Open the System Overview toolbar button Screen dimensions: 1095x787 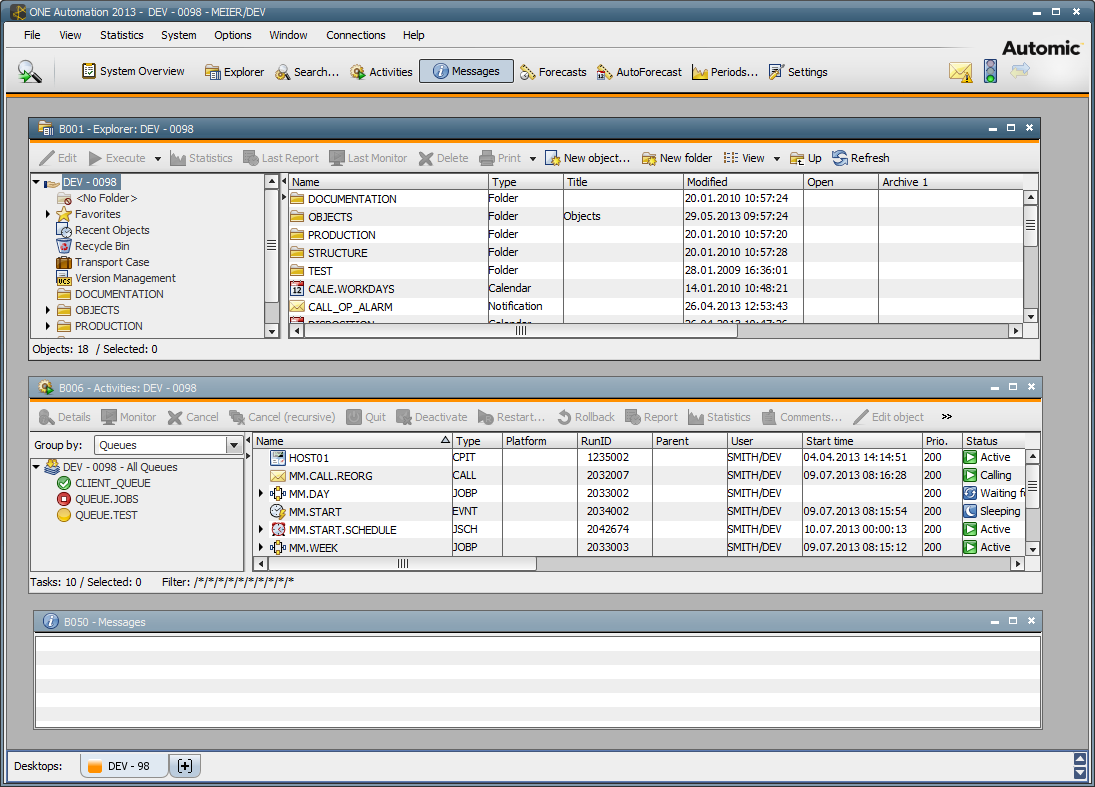[x=133, y=71]
